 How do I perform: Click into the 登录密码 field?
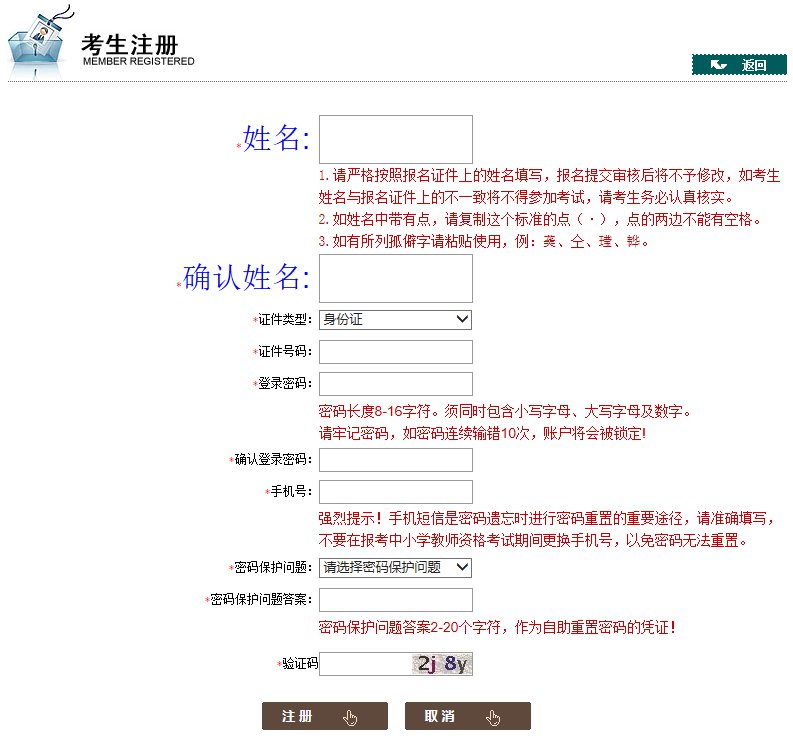tap(395, 384)
